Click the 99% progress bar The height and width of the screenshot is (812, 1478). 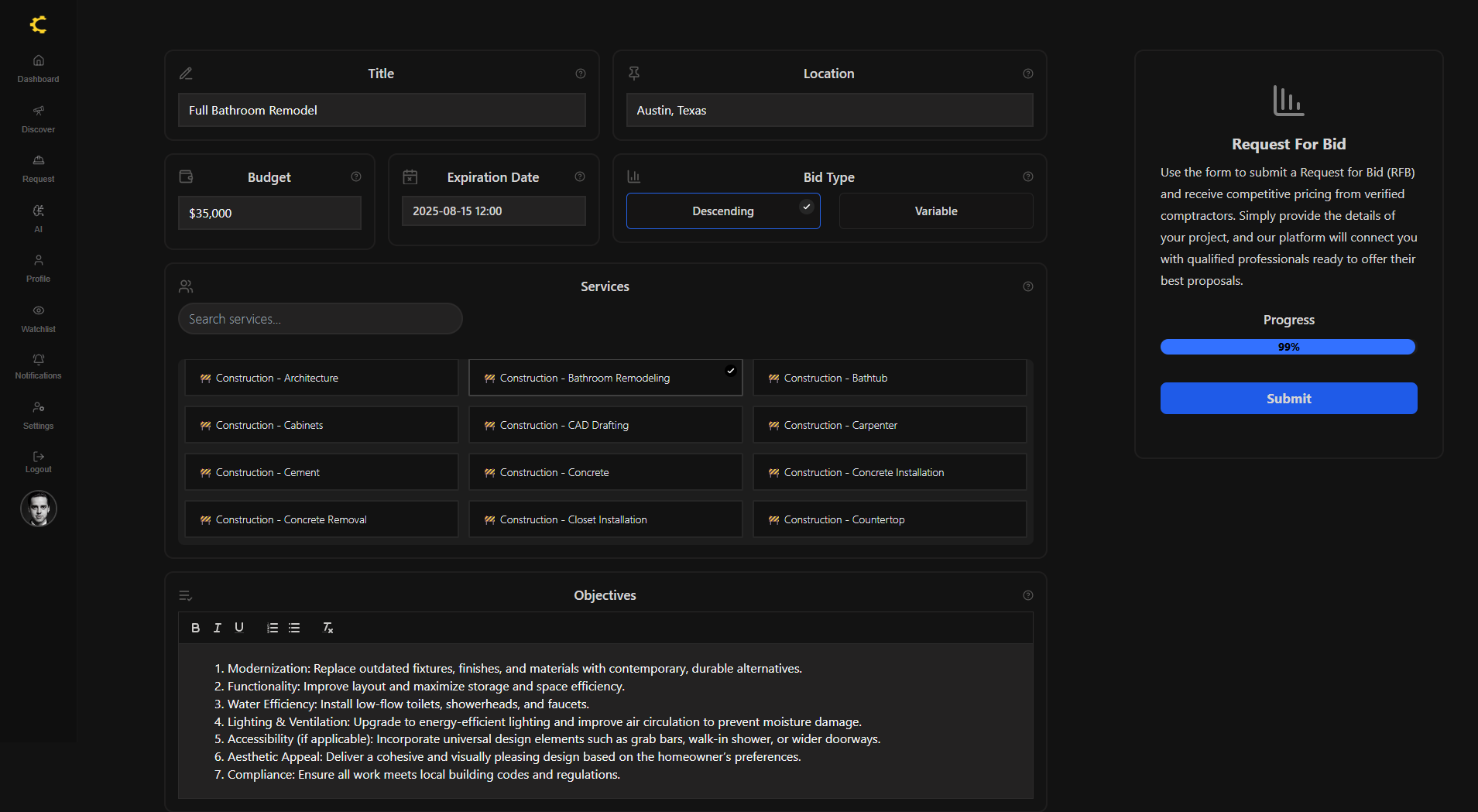pyautogui.click(x=1288, y=347)
